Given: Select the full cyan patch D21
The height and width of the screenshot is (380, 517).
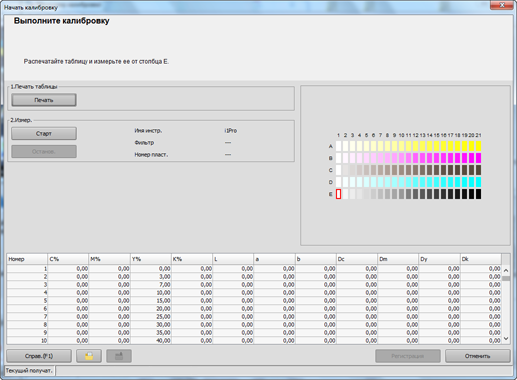Looking at the screenshot, I should [478, 182].
